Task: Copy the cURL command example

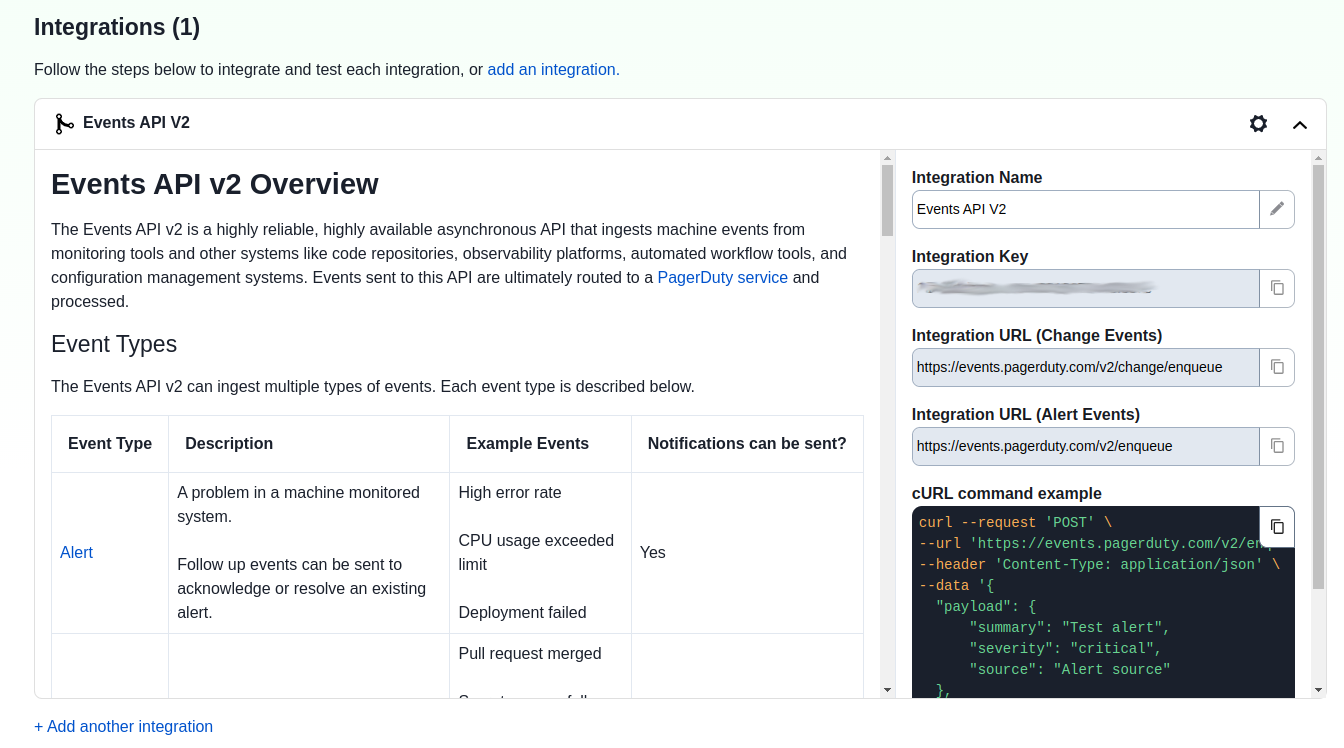Action: tap(1277, 527)
